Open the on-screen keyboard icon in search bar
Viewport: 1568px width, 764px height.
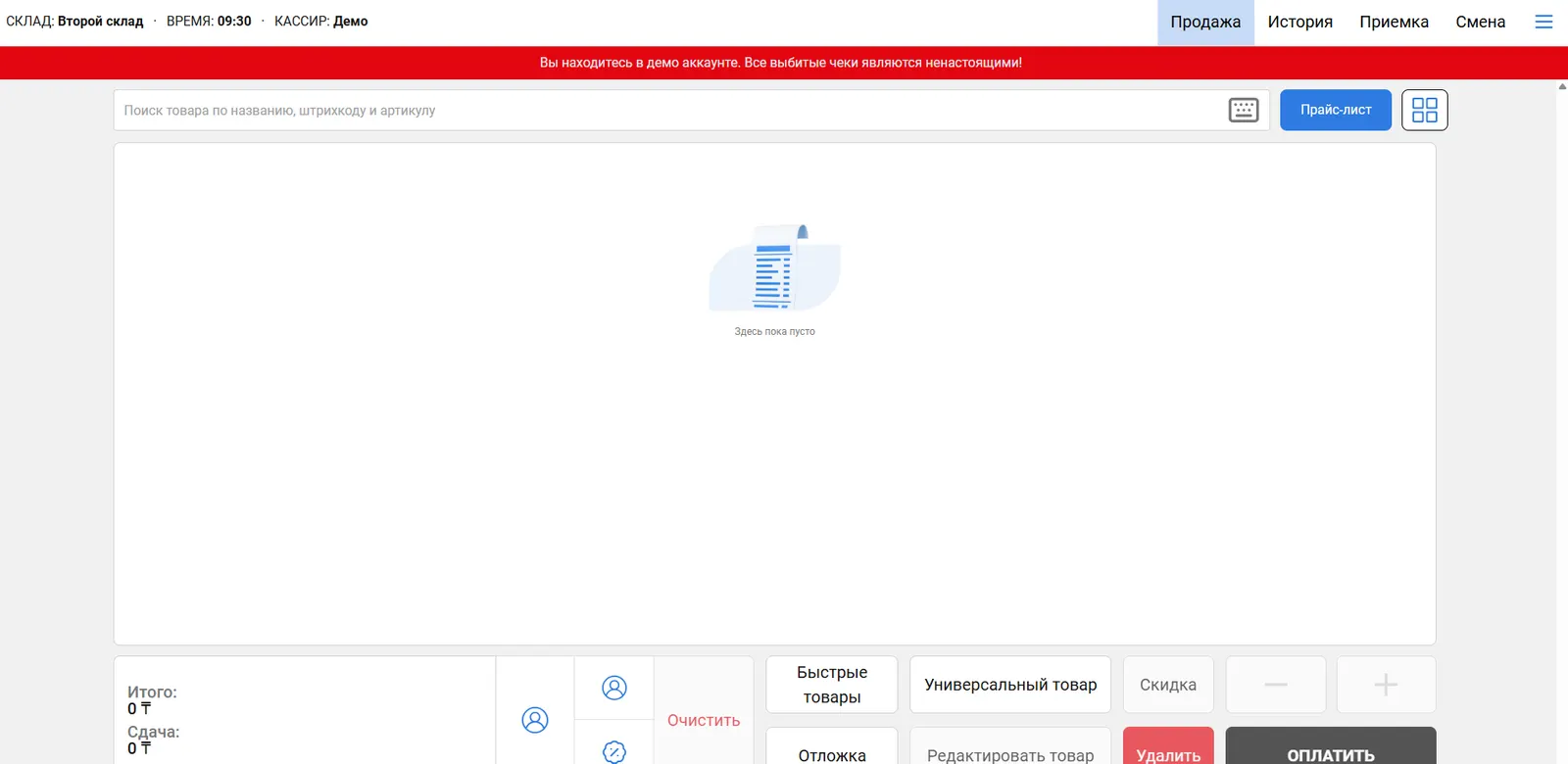click(1243, 110)
